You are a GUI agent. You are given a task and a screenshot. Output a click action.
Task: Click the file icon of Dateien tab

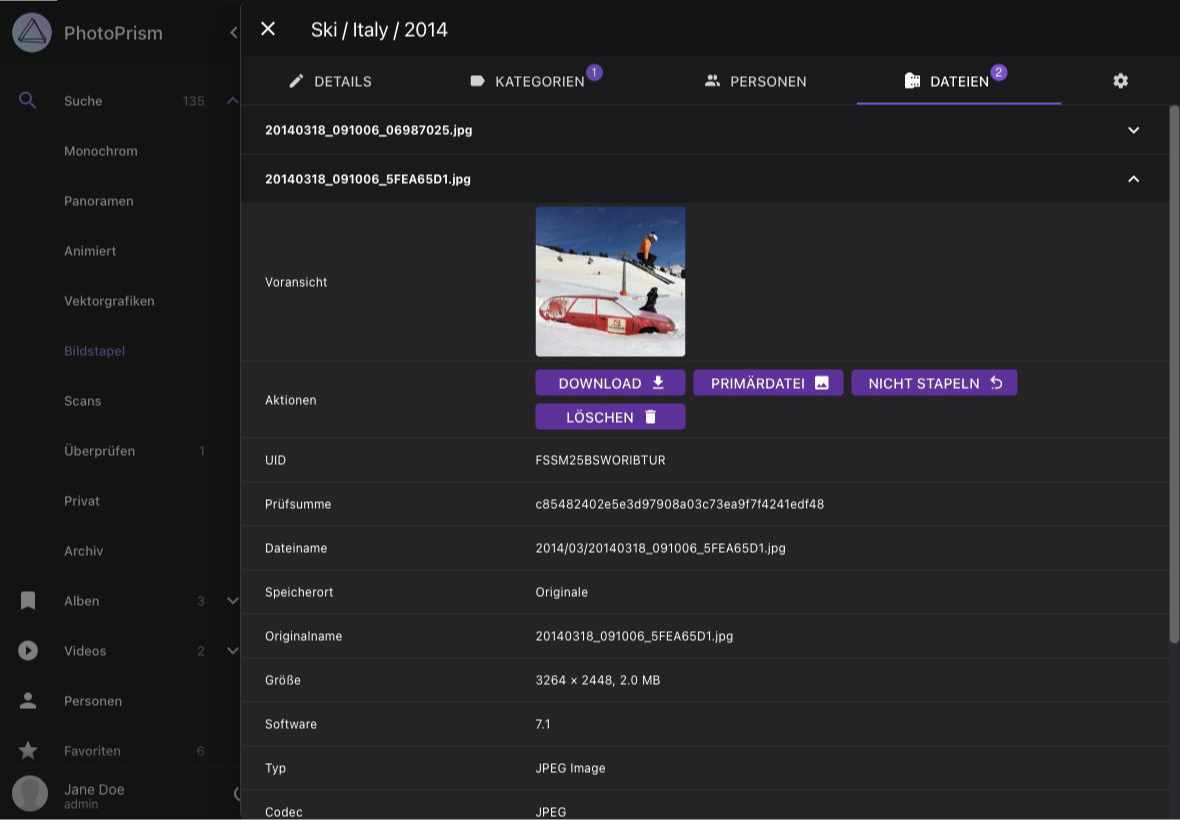pos(912,80)
